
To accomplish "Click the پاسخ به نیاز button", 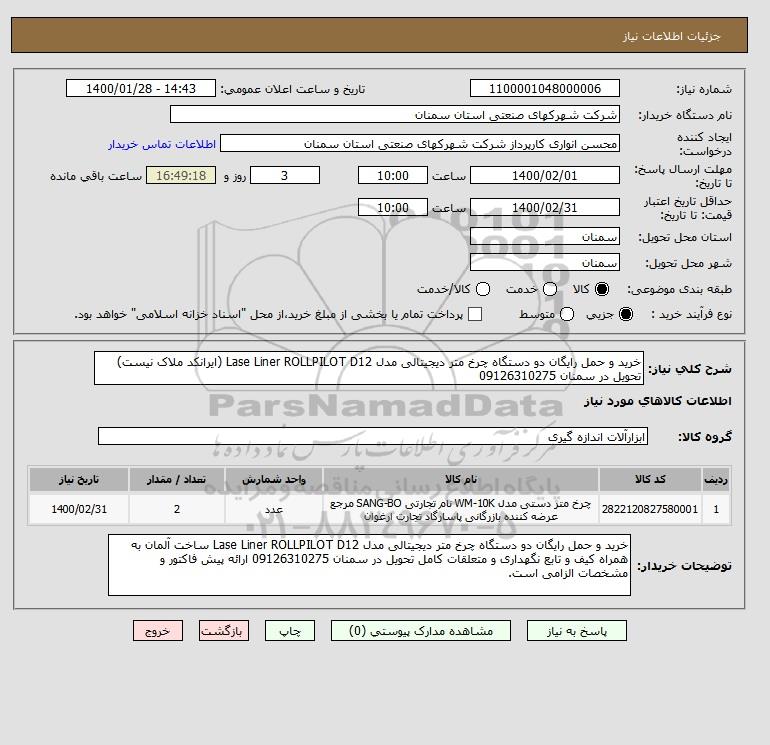I will point(577,631).
